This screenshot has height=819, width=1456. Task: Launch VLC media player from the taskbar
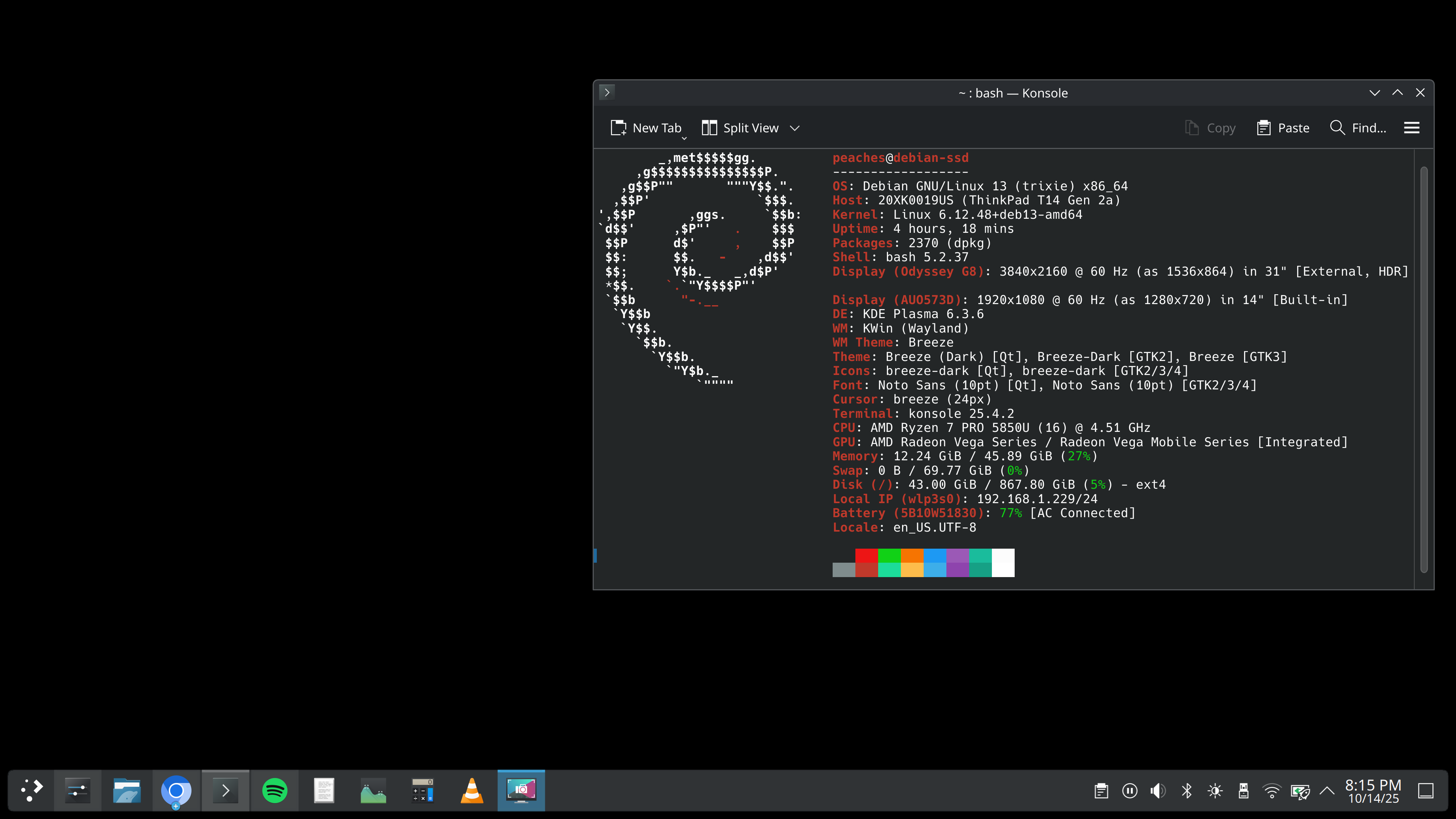click(x=472, y=790)
